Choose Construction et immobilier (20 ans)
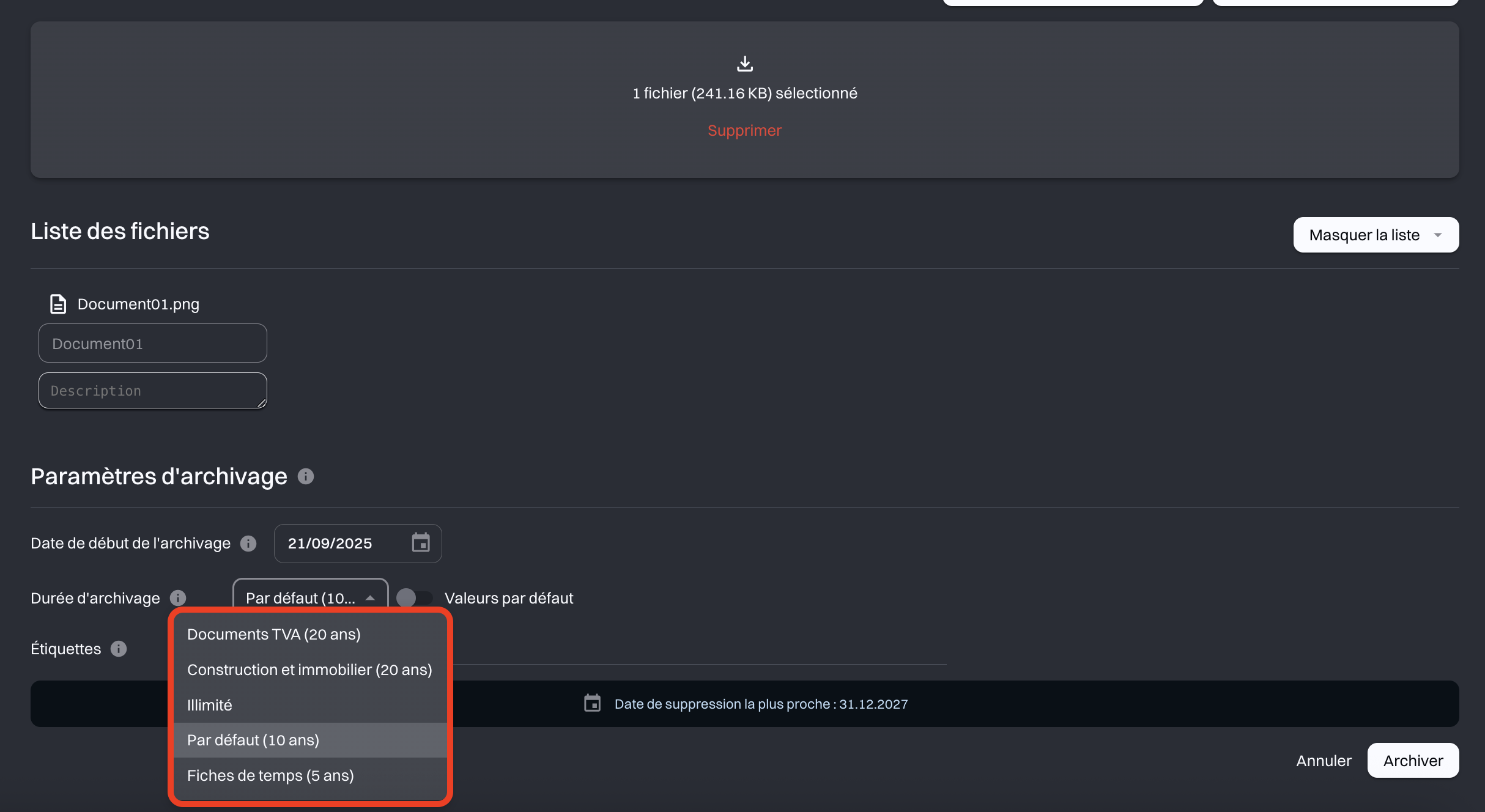1485x812 pixels. click(309, 670)
